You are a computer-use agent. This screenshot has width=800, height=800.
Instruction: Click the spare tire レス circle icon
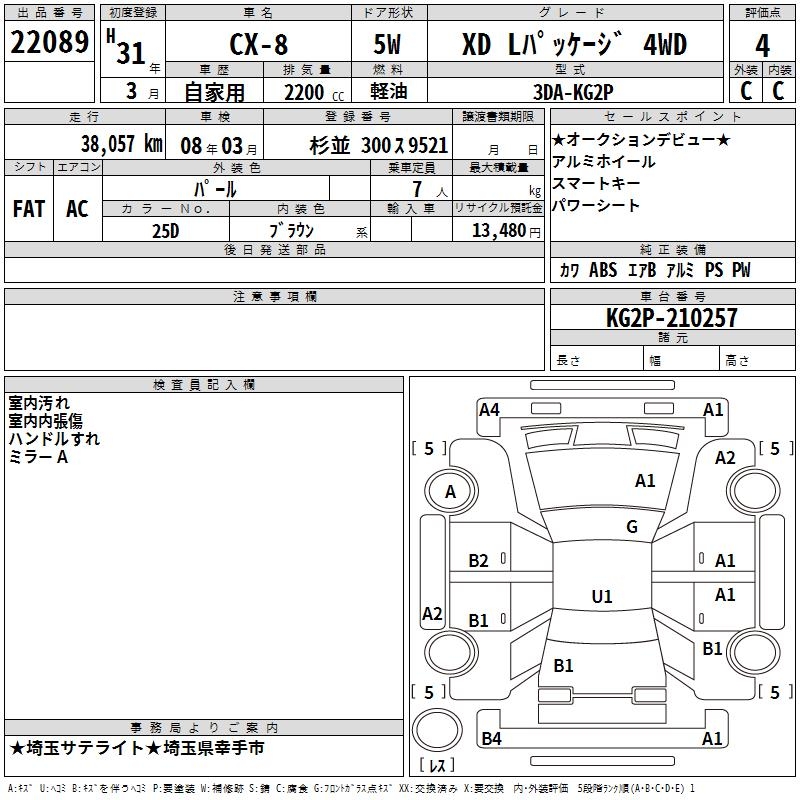[x=437, y=729]
